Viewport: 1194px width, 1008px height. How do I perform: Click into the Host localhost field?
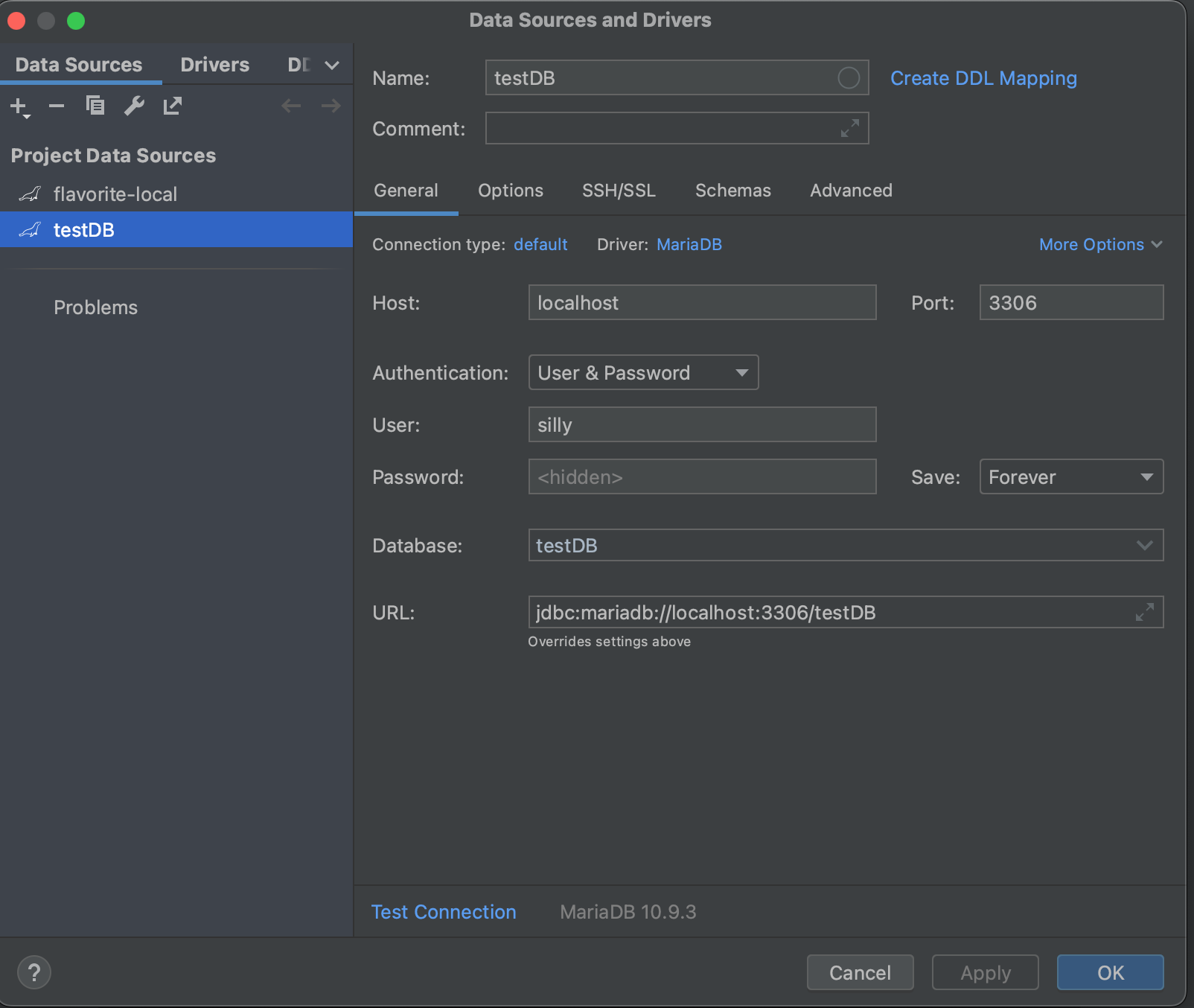click(x=702, y=302)
